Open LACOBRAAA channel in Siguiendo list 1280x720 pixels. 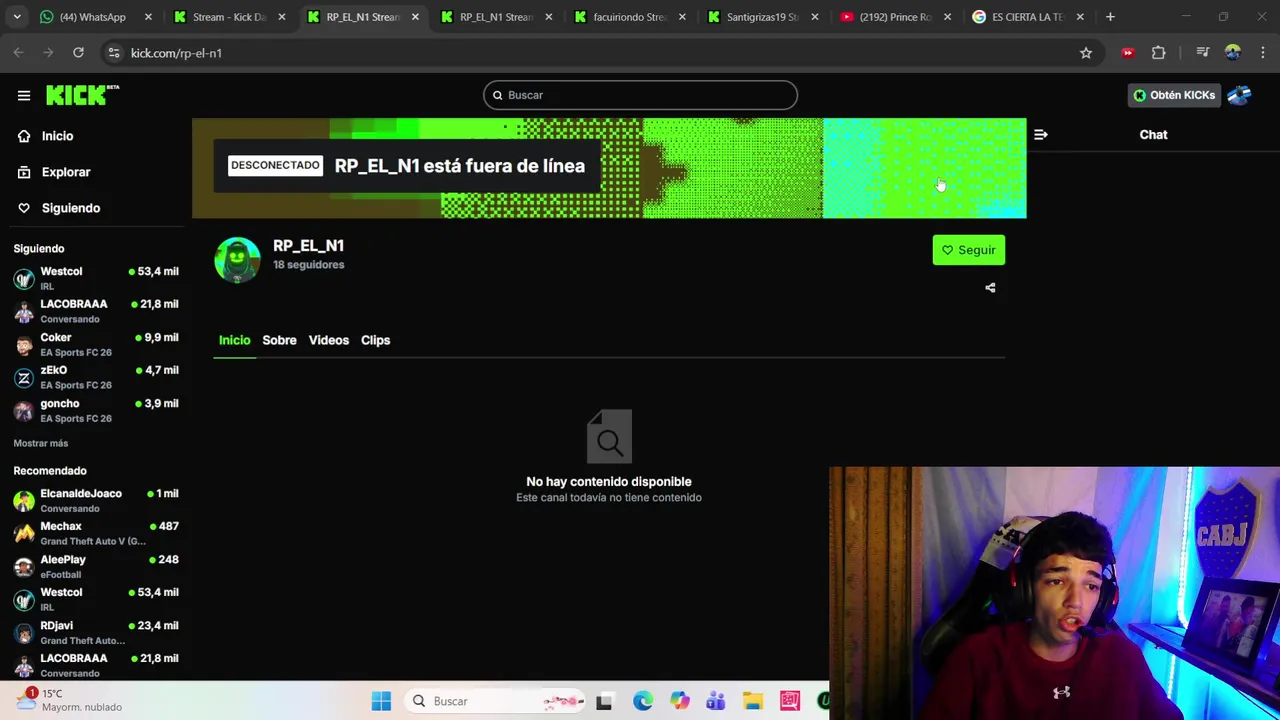(x=96, y=311)
